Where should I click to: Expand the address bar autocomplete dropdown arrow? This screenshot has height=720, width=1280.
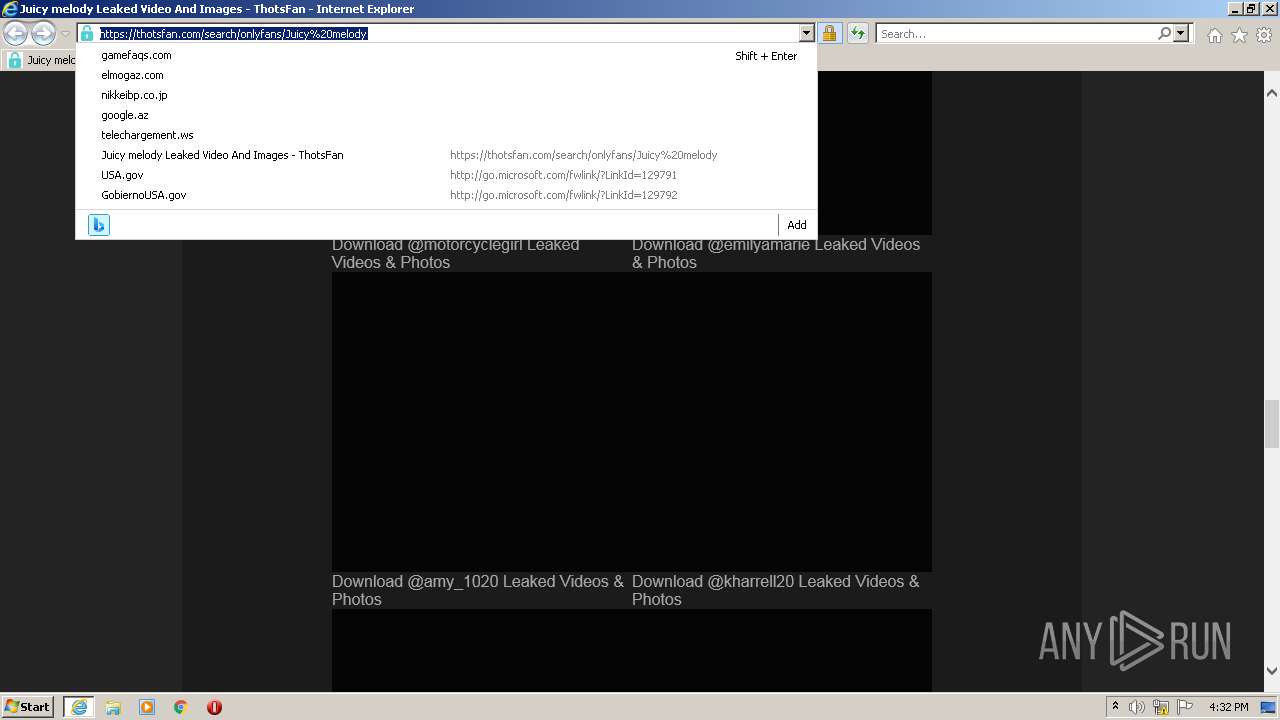(807, 34)
